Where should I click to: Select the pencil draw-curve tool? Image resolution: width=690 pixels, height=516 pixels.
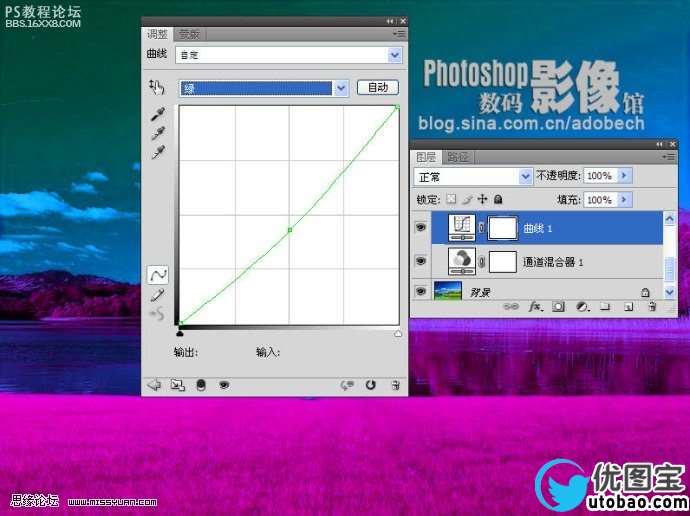click(158, 295)
